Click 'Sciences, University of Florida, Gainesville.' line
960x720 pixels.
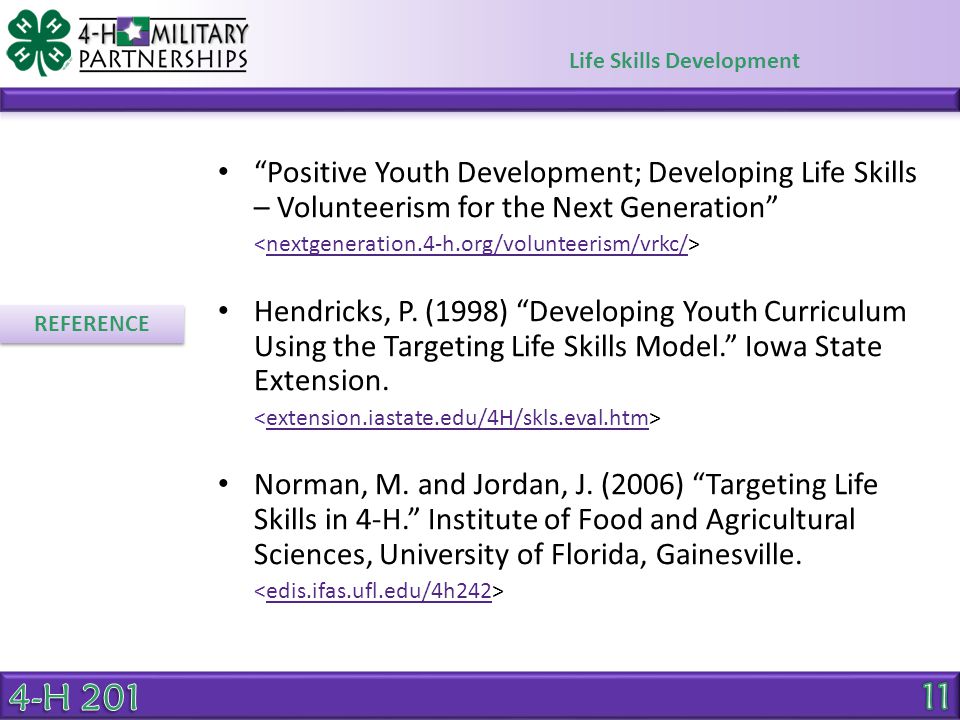pyautogui.click(x=528, y=555)
